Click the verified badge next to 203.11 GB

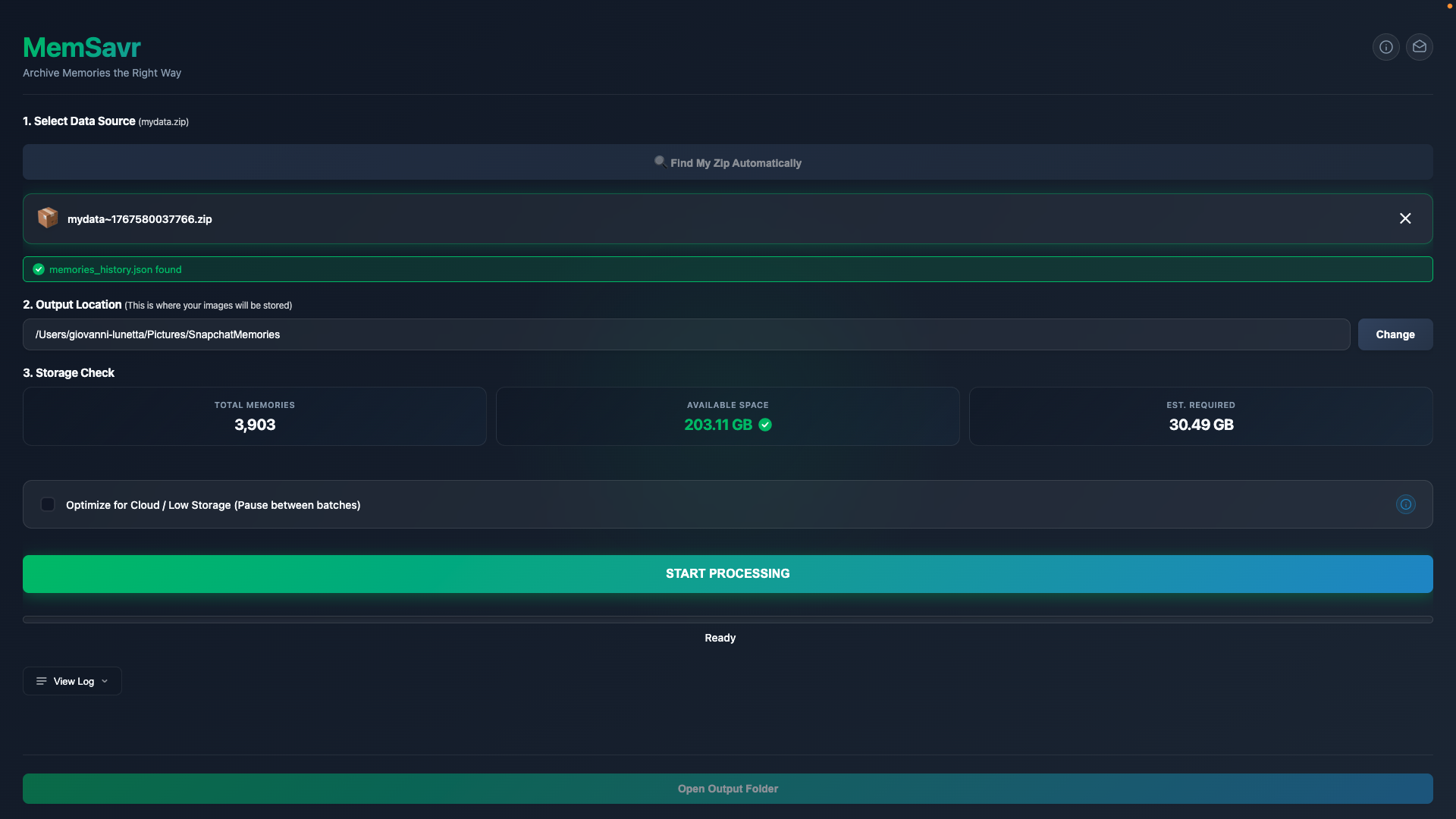tap(765, 425)
